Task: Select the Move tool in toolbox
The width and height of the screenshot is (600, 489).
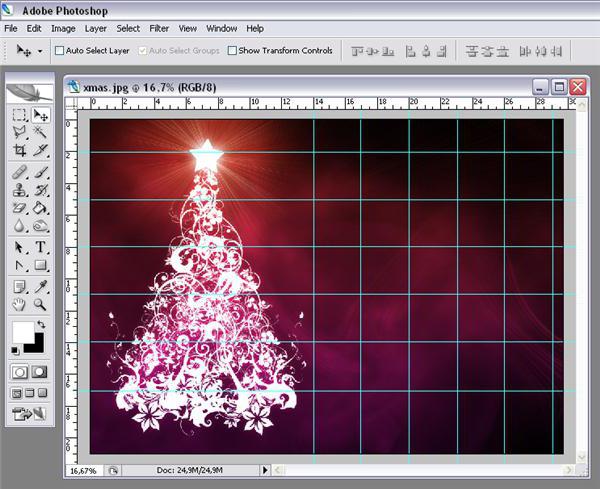Action: [40, 114]
